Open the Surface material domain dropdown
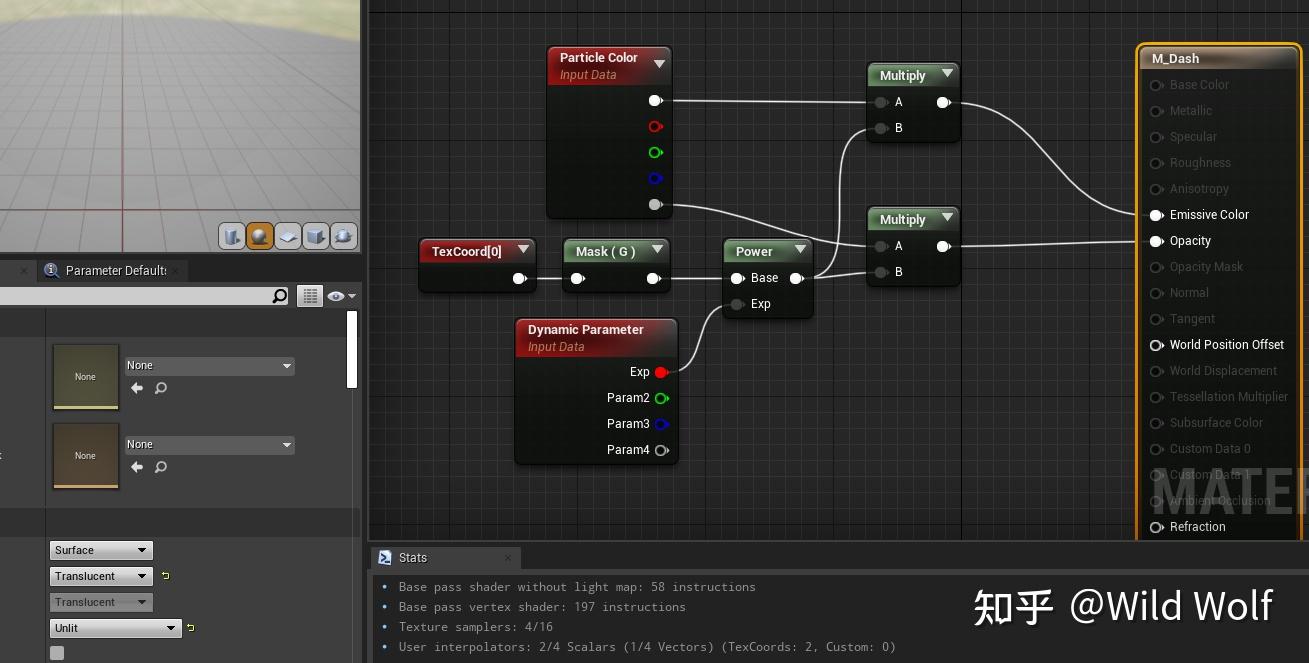1309x663 pixels. tap(100, 550)
